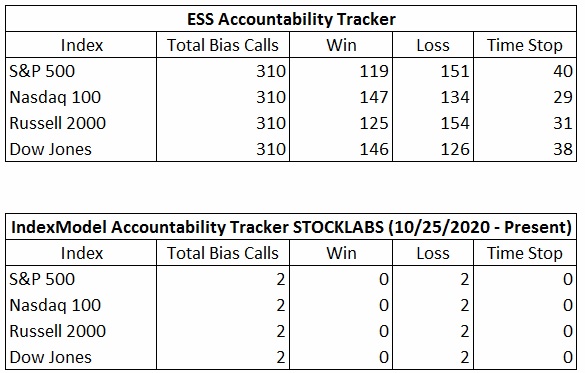Select Nasdaq 100 Loss value 134
Image resolution: width=585 pixels, height=373 pixels.
click(455, 97)
